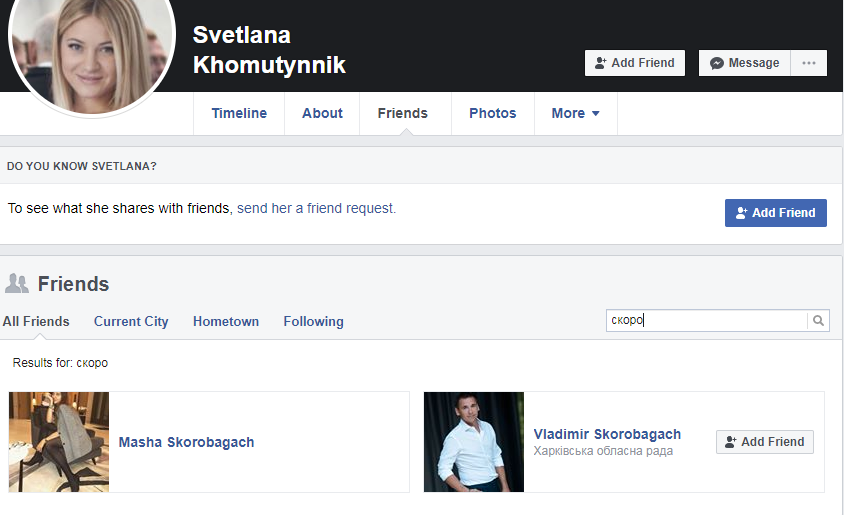
Task: Open Vladimir Skorobagach's photo thumbnail
Action: (x=474, y=442)
